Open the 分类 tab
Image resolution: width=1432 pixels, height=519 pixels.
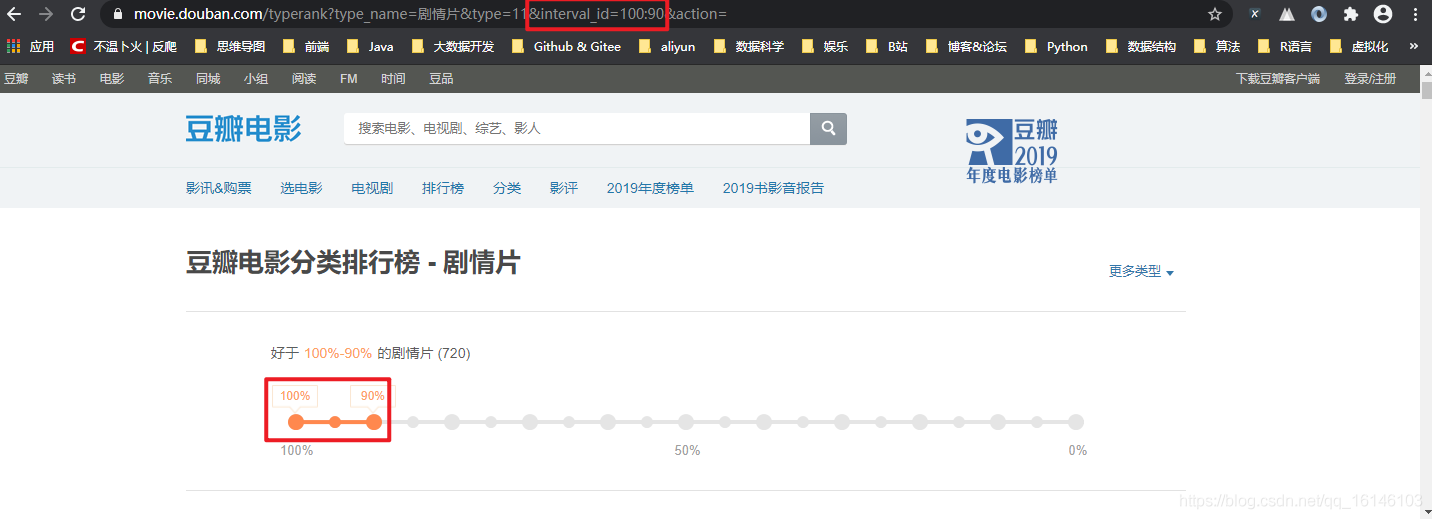point(507,188)
